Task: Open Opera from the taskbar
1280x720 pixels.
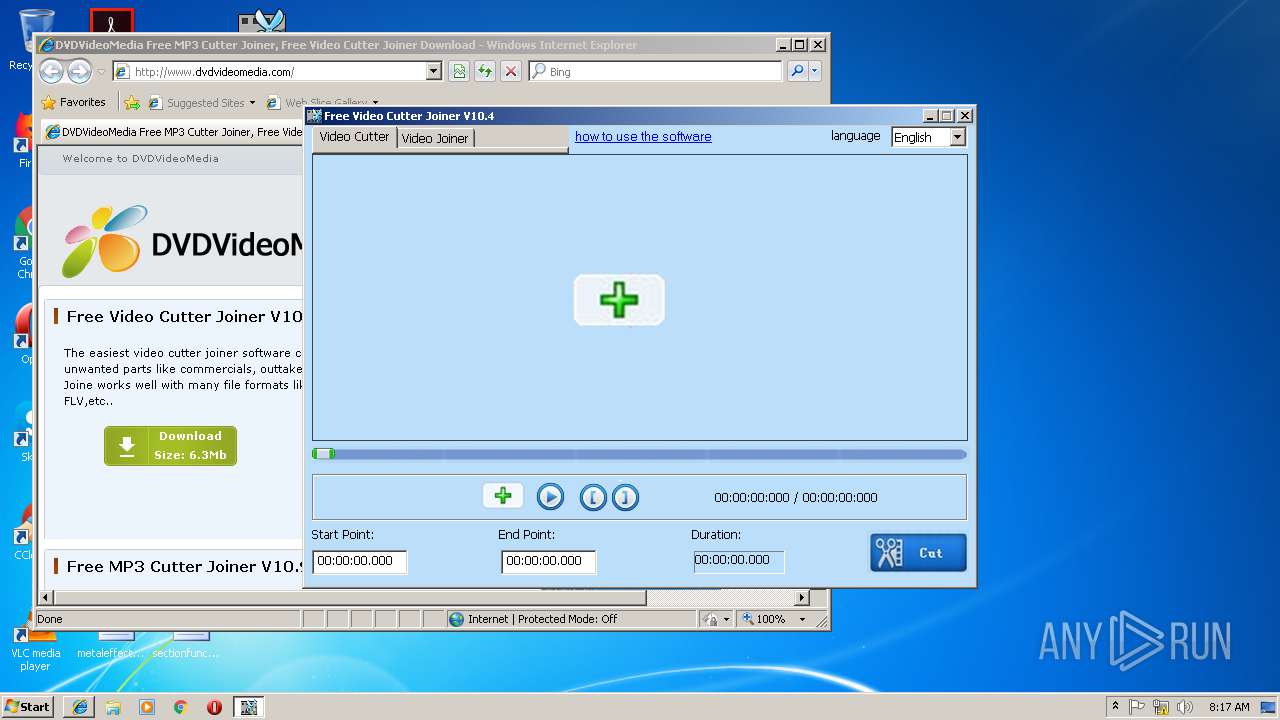Action: (x=214, y=707)
